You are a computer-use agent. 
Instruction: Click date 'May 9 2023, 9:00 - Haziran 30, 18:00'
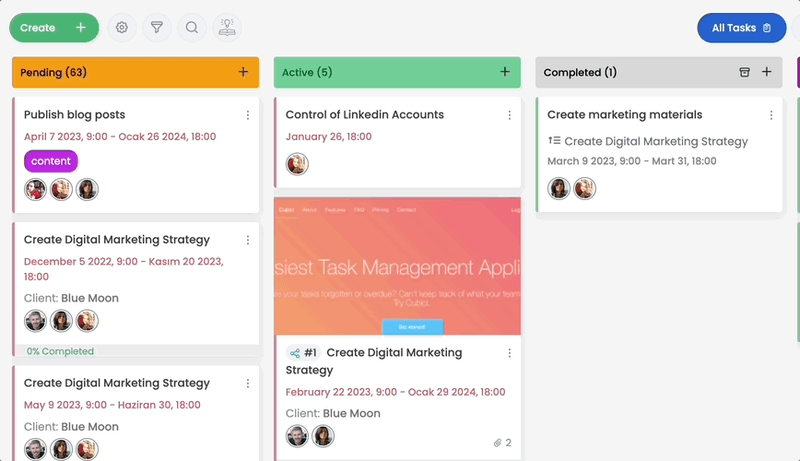pyautogui.click(x=112, y=405)
